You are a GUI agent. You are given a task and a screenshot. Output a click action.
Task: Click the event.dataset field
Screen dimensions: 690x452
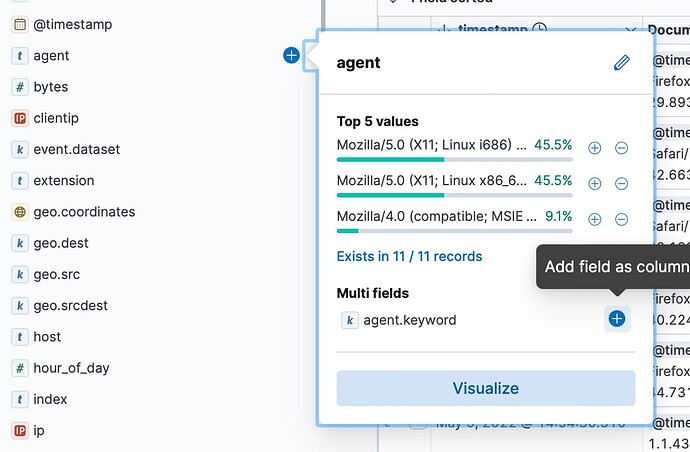(x=76, y=149)
